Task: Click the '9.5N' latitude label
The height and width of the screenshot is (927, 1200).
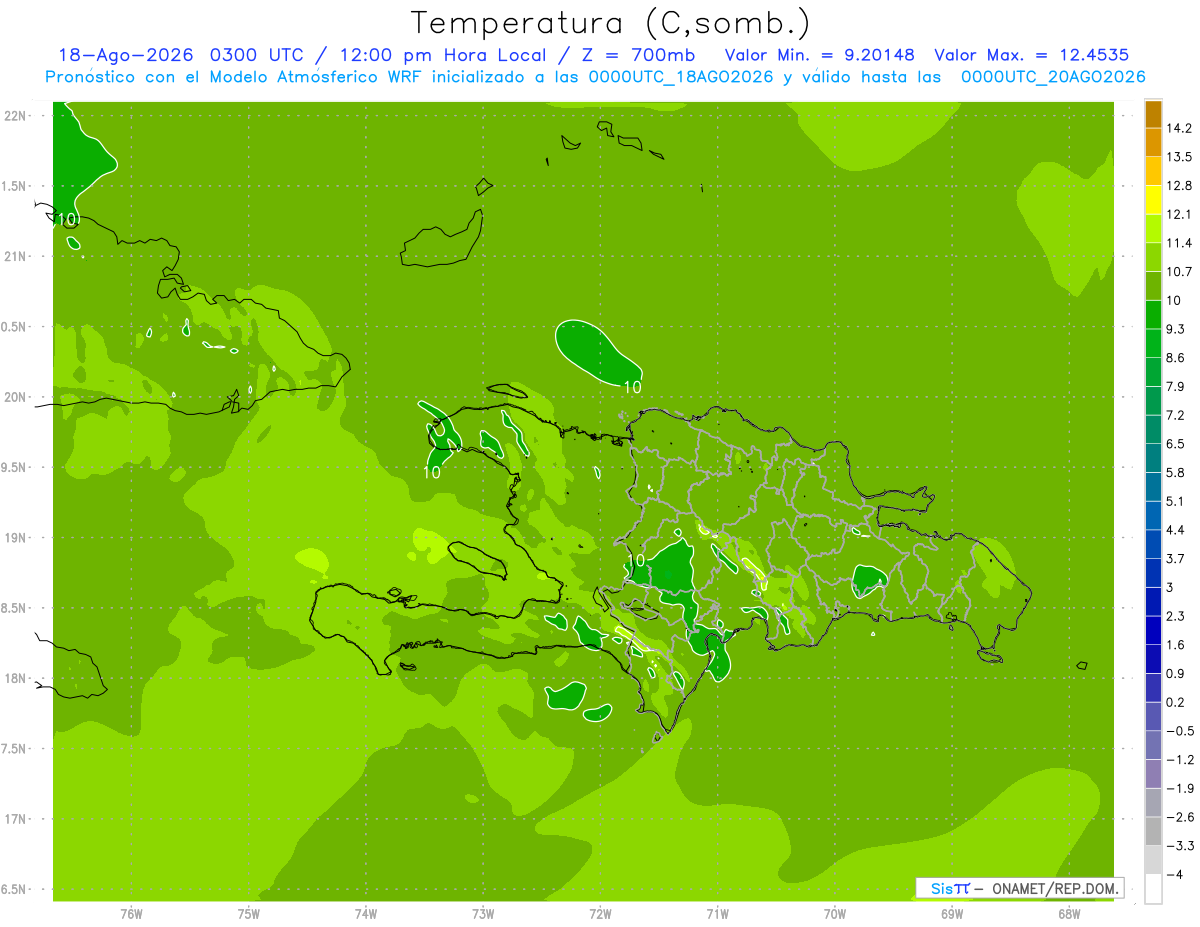Action: [x=14, y=468]
